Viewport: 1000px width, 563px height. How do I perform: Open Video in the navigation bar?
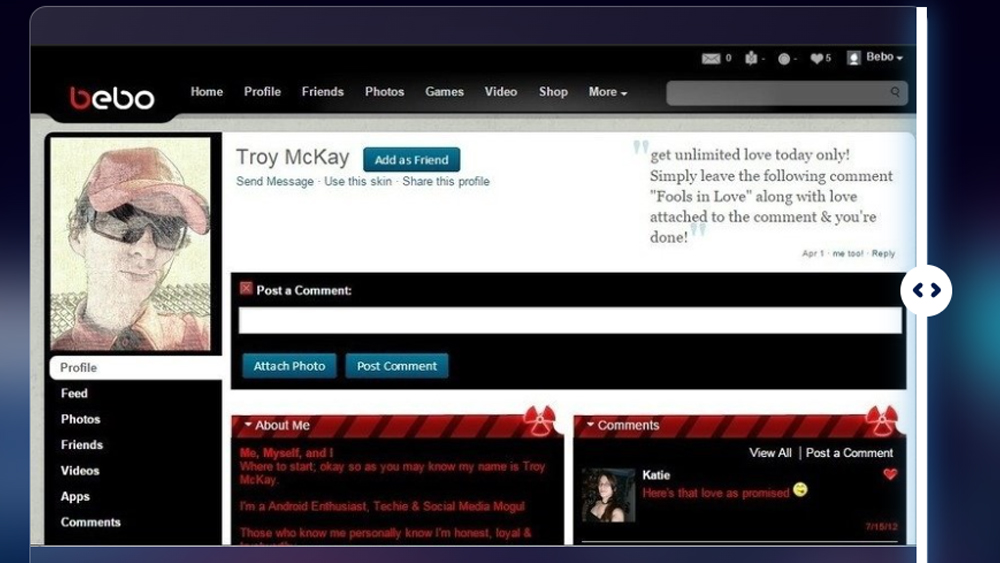click(x=501, y=92)
